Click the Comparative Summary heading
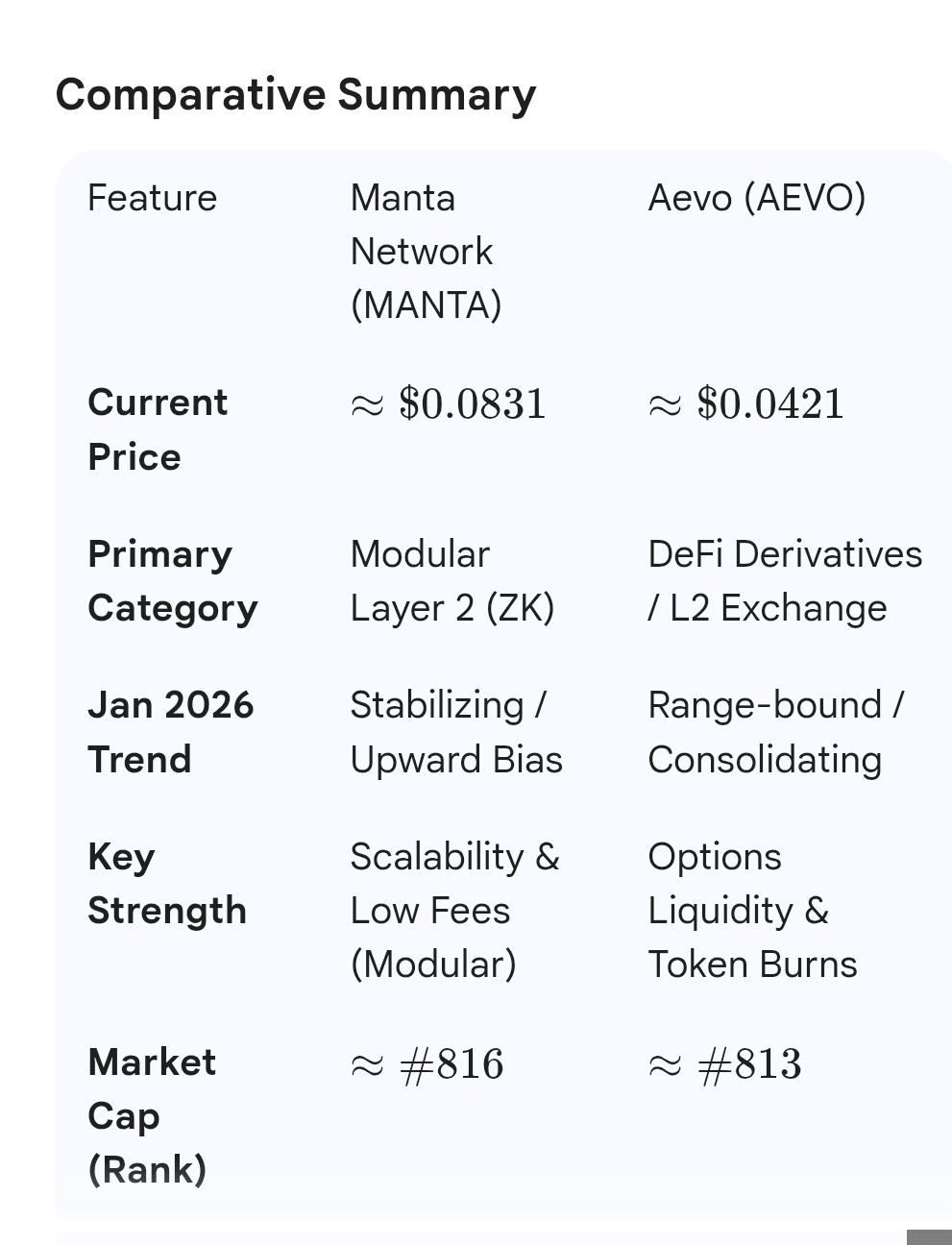This screenshot has width=952, height=1245. 295,95
